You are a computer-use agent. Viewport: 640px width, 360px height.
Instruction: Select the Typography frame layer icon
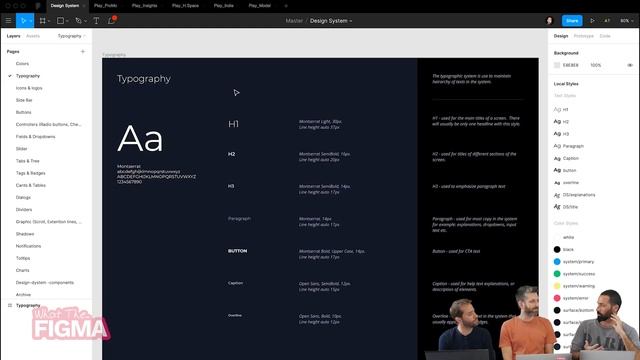(10, 305)
